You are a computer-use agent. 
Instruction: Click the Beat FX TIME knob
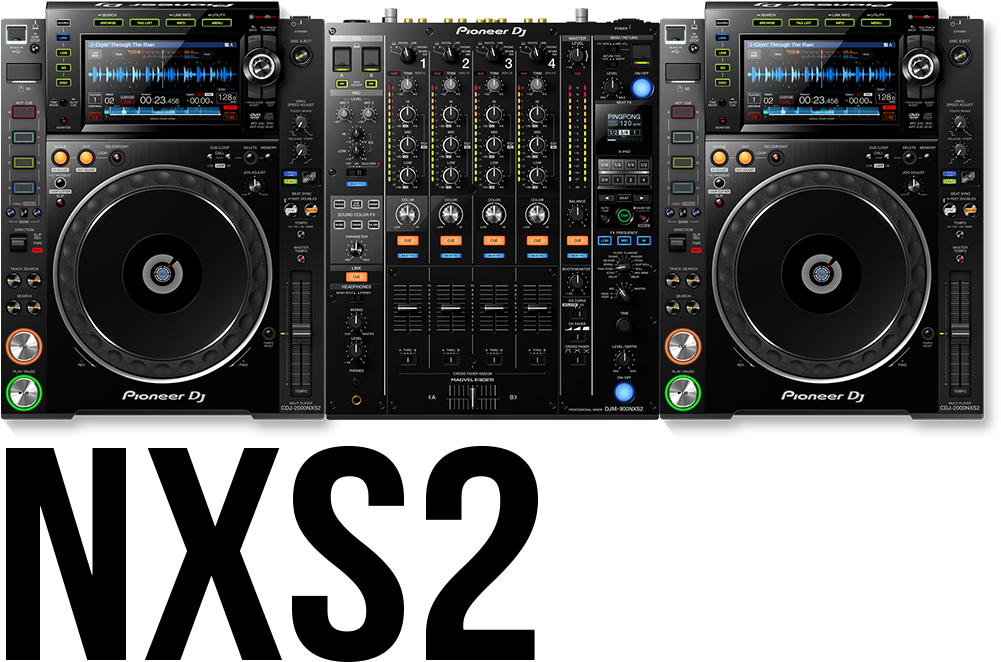(624, 325)
